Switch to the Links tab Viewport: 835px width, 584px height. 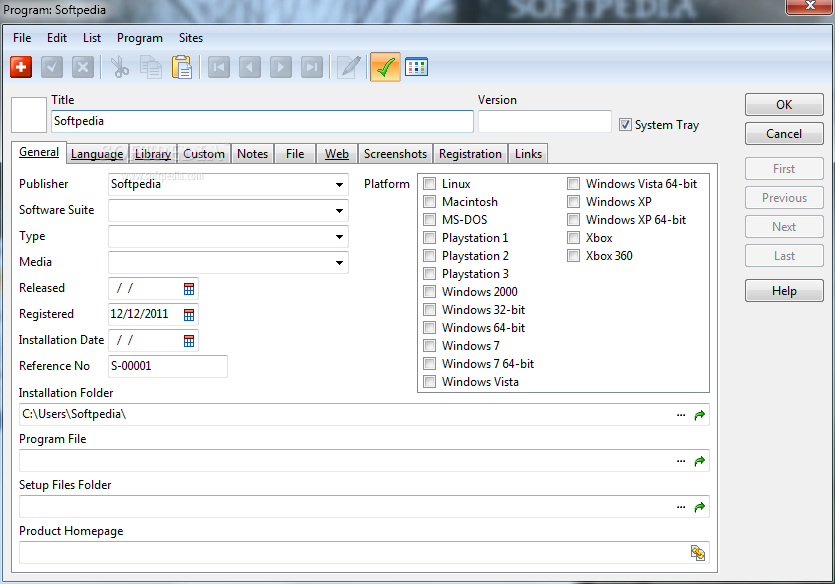click(x=528, y=154)
